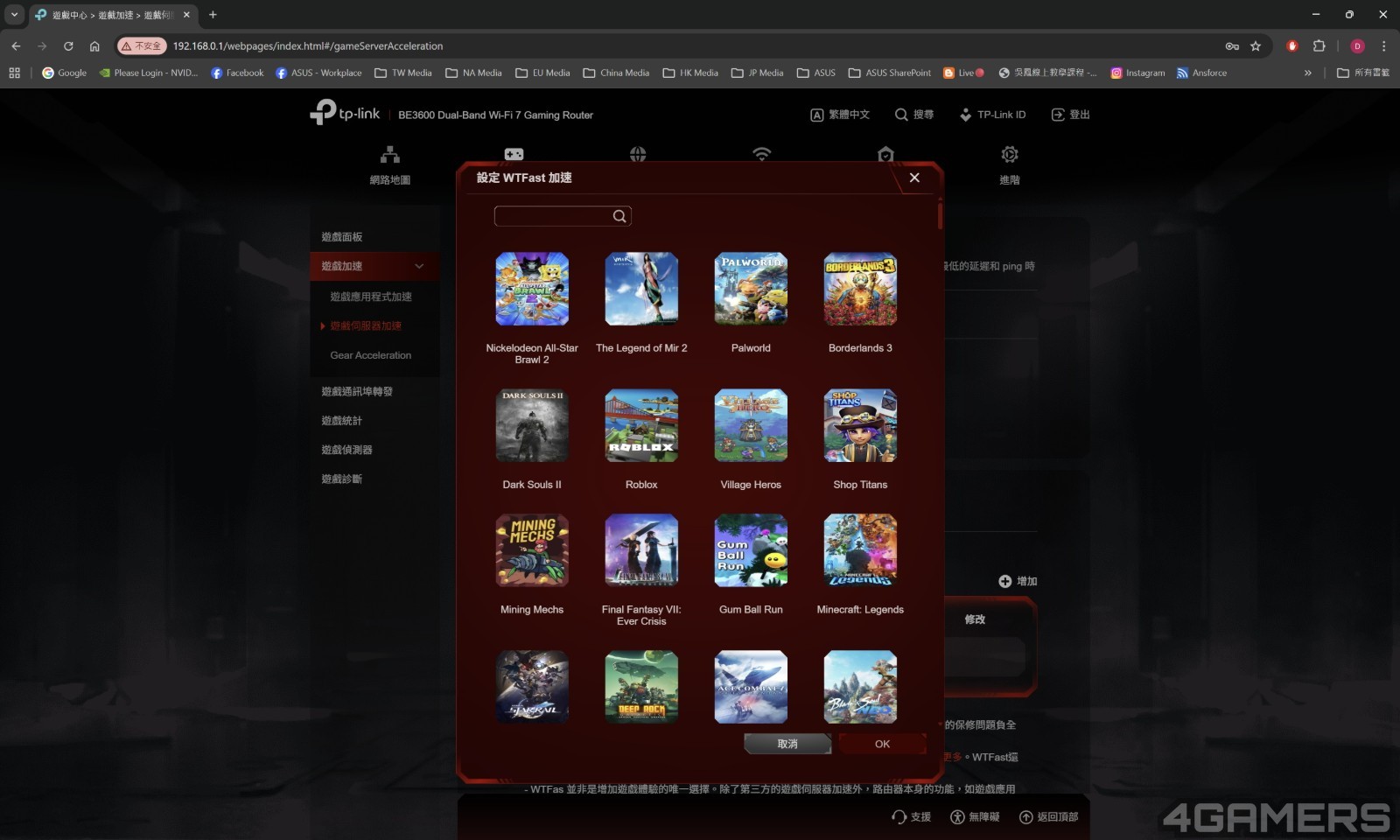Click the 增加 add button
The width and height of the screenshot is (1400, 840).
(x=1018, y=581)
